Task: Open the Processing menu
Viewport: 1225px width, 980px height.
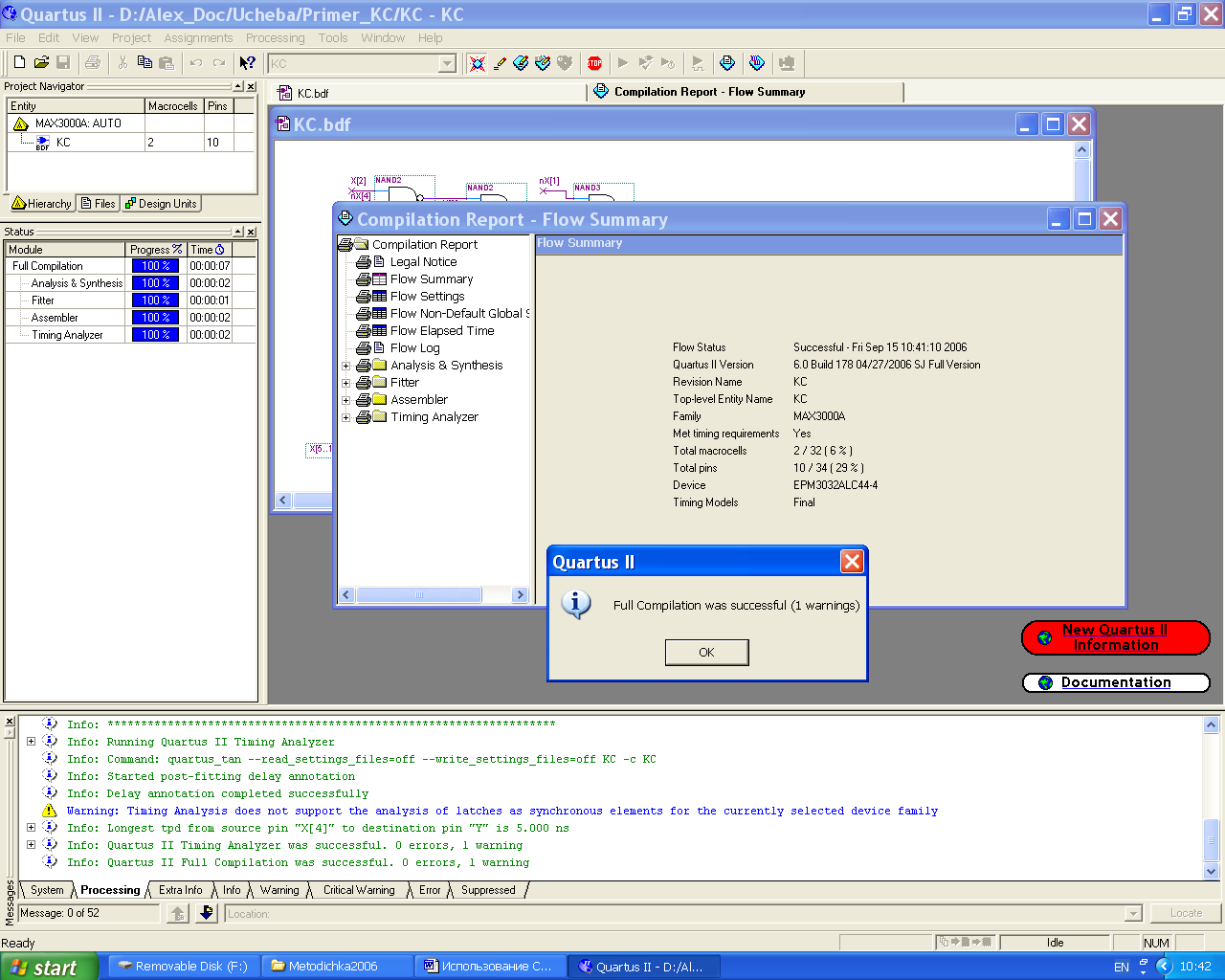Action: click(x=275, y=38)
